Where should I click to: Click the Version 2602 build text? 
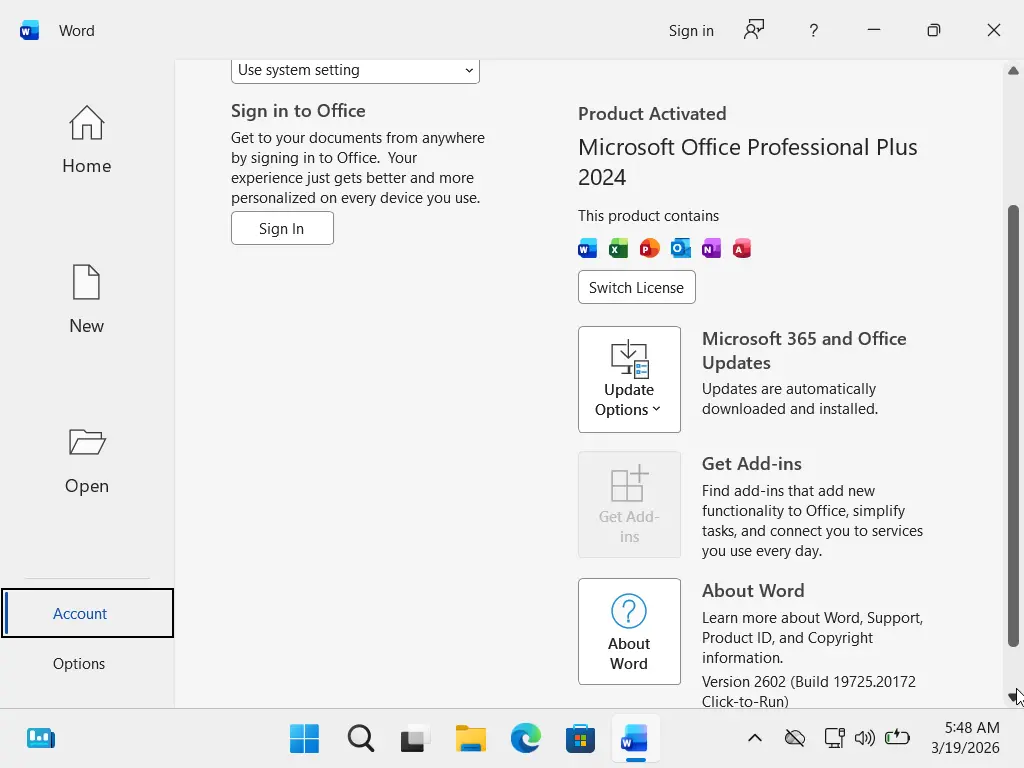[x=808, y=691]
